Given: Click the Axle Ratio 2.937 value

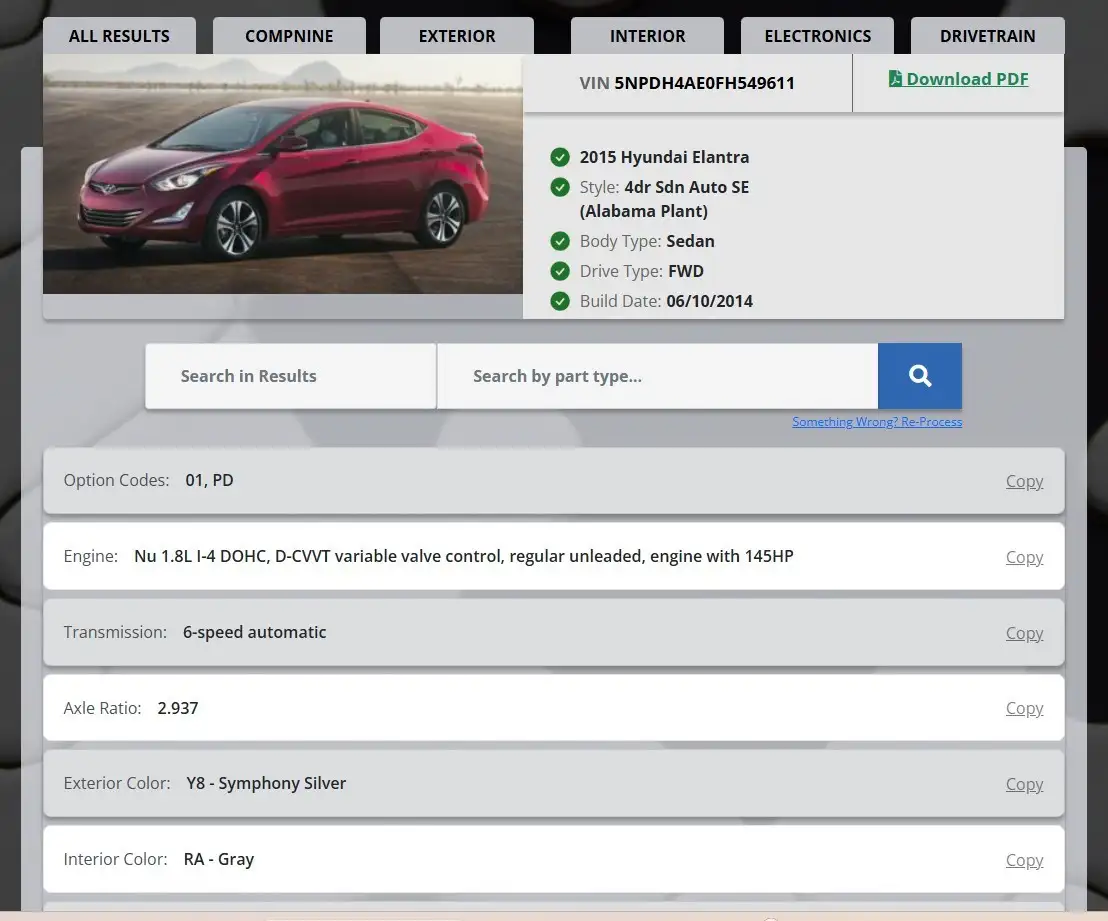Looking at the screenshot, I should pos(178,708).
